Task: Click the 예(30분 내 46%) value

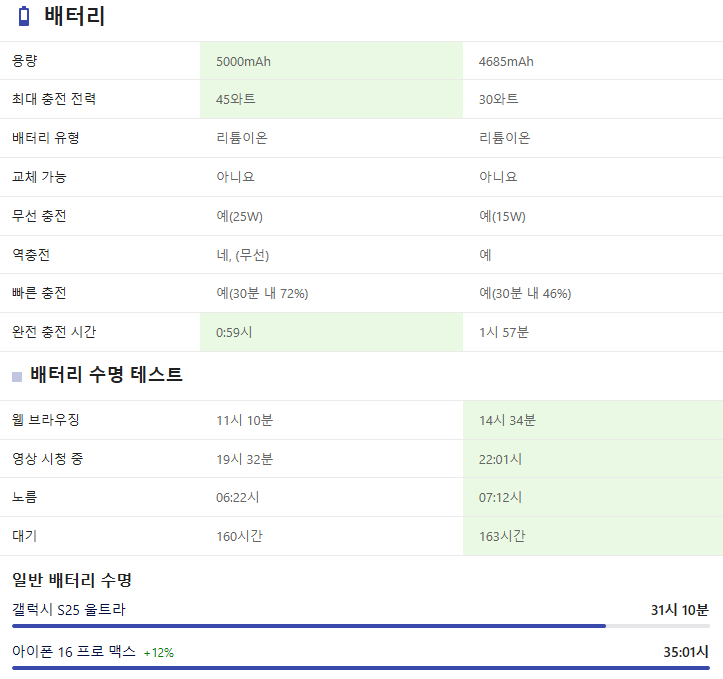Action: point(525,293)
